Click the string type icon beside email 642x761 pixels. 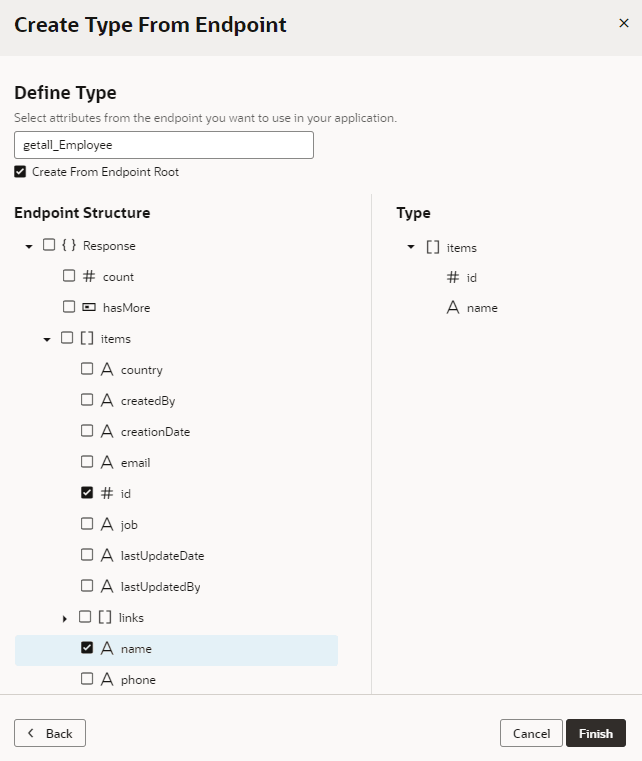pos(106,462)
